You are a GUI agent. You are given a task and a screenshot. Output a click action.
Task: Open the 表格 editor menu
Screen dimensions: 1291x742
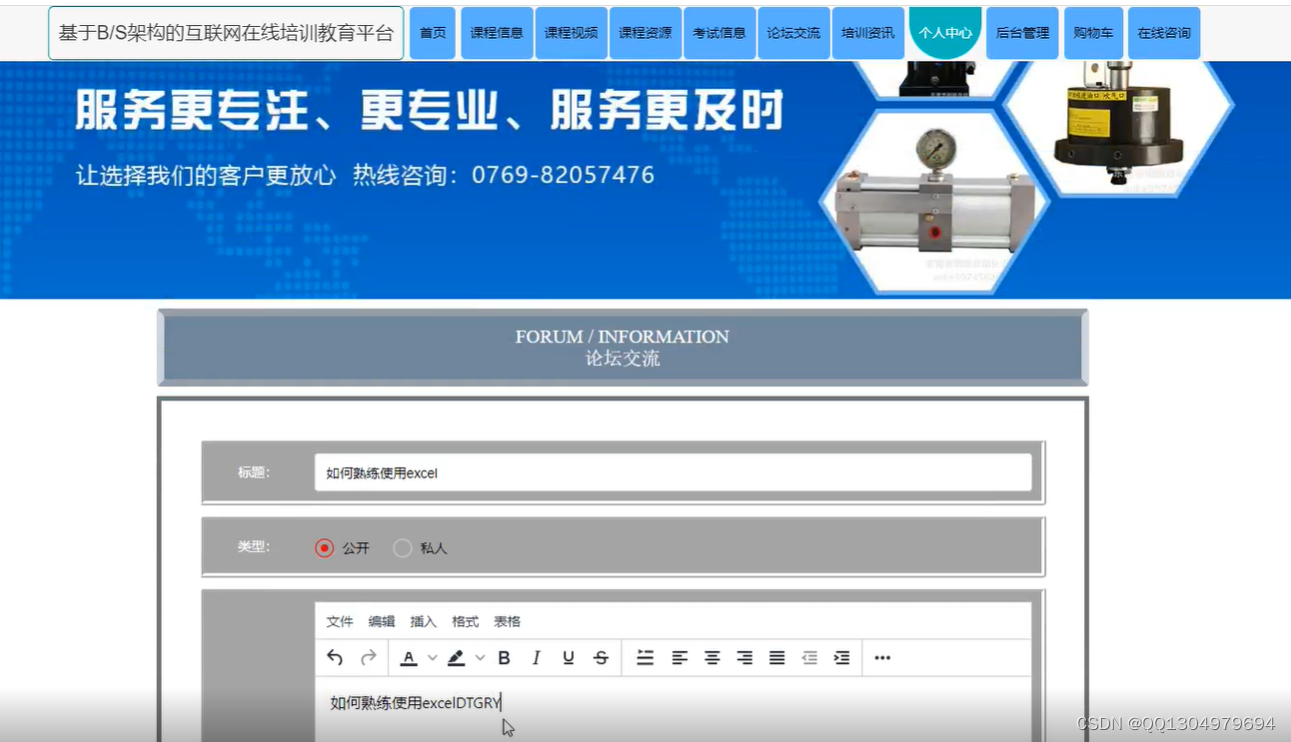tap(507, 622)
